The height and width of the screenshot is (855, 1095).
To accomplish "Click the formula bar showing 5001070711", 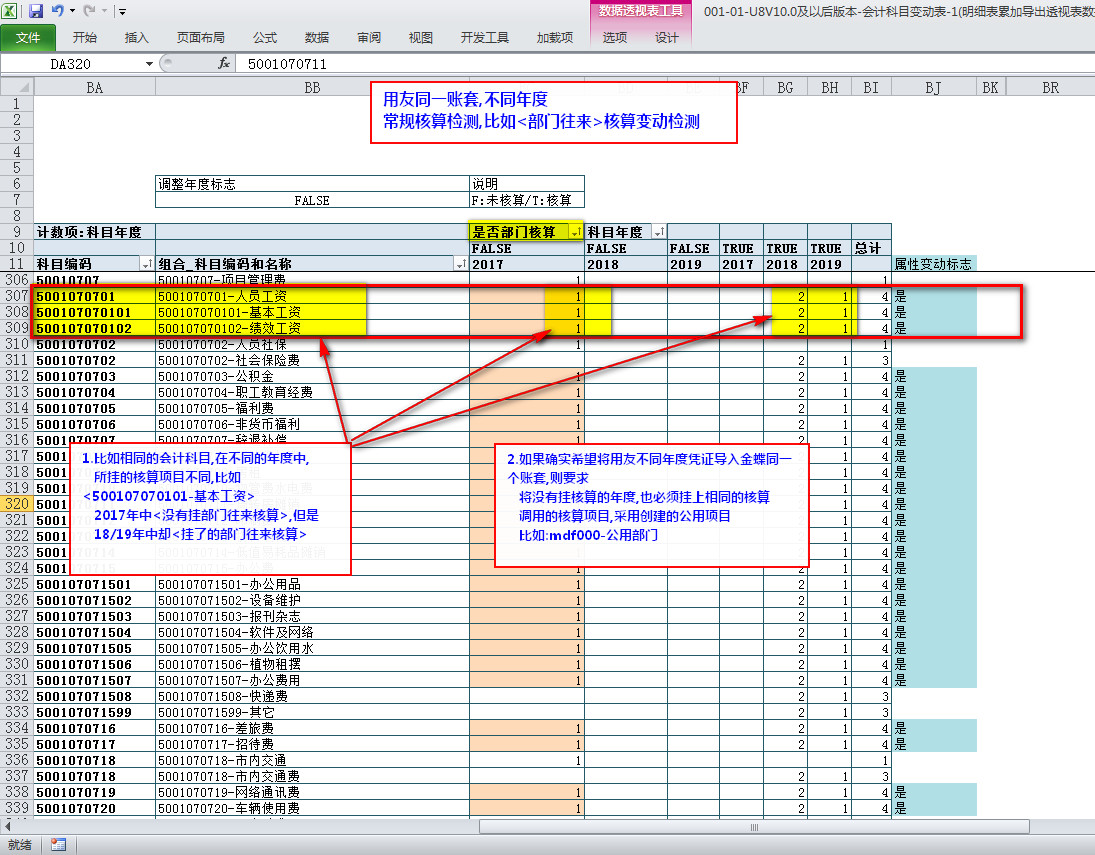I will (x=600, y=63).
